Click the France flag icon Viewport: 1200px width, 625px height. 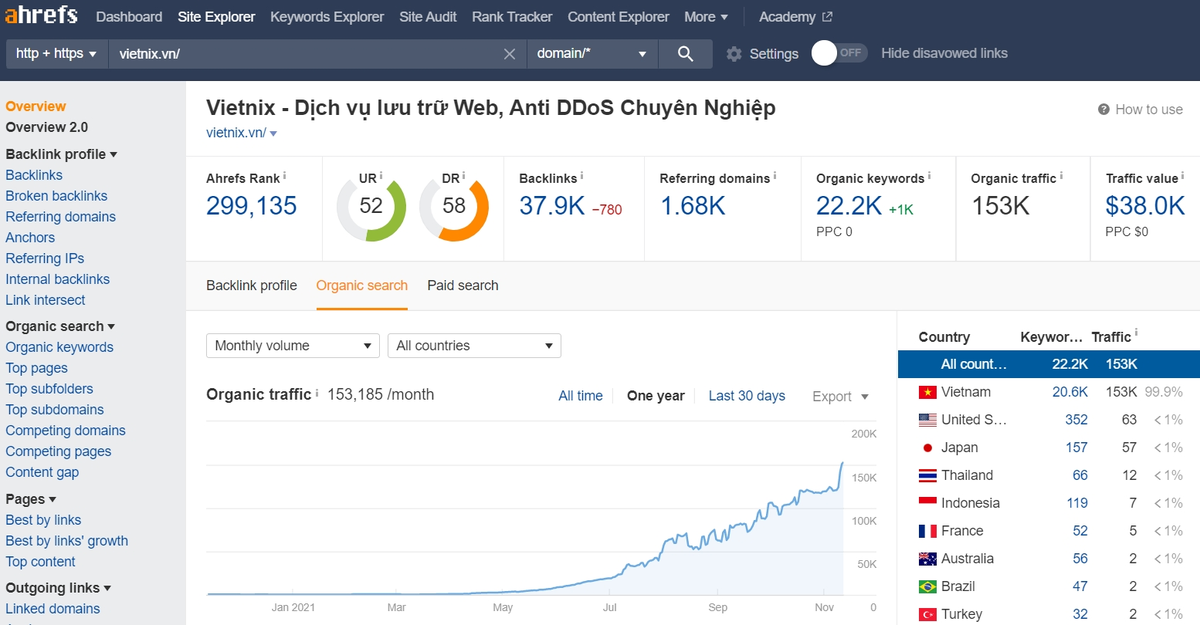click(x=927, y=531)
